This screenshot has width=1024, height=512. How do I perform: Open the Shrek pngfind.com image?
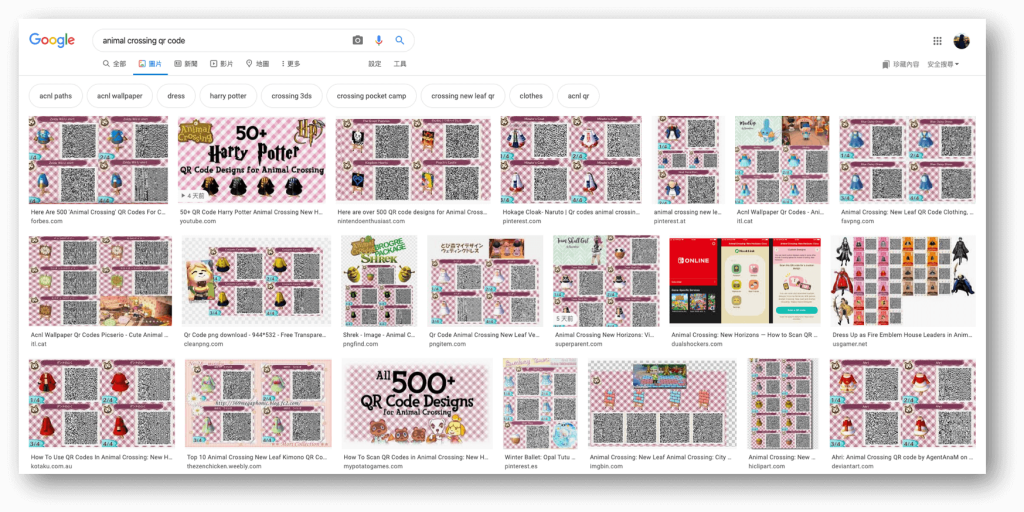(x=379, y=281)
